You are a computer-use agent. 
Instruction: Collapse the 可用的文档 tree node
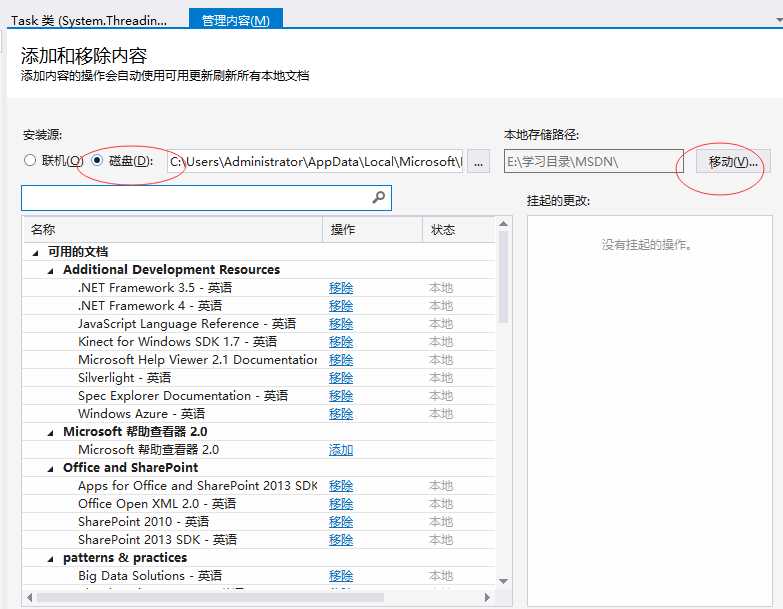coord(35,253)
